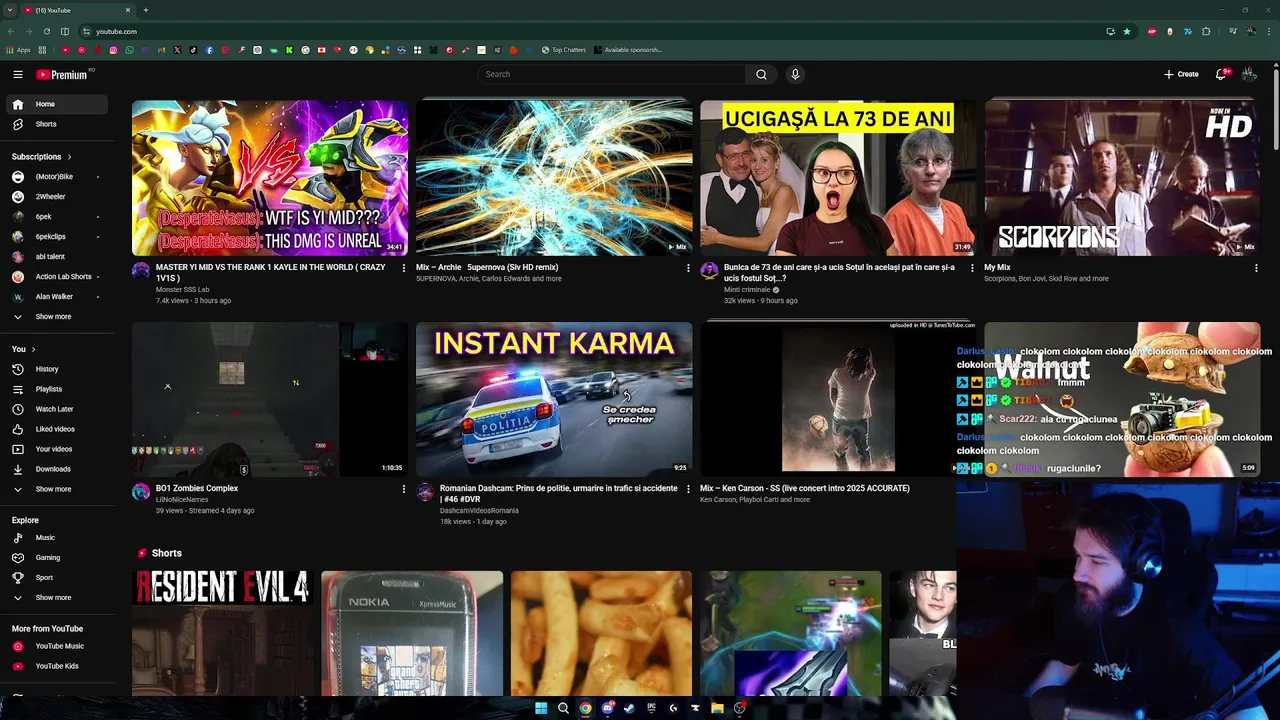Open the Chrome three-dot menu
The width and height of the screenshot is (1280, 720).
[x=1268, y=31]
